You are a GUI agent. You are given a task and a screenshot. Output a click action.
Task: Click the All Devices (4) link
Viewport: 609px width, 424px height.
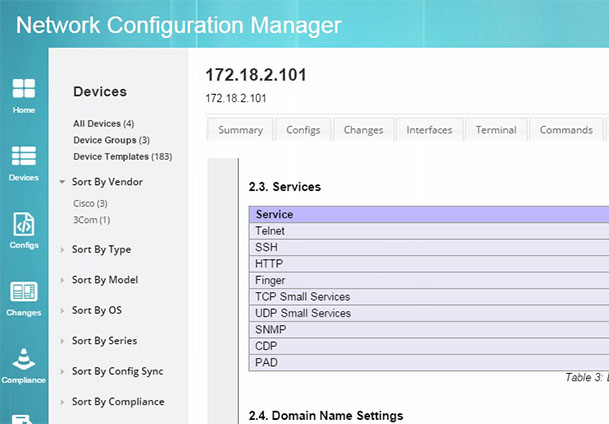click(x=103, y=124)
